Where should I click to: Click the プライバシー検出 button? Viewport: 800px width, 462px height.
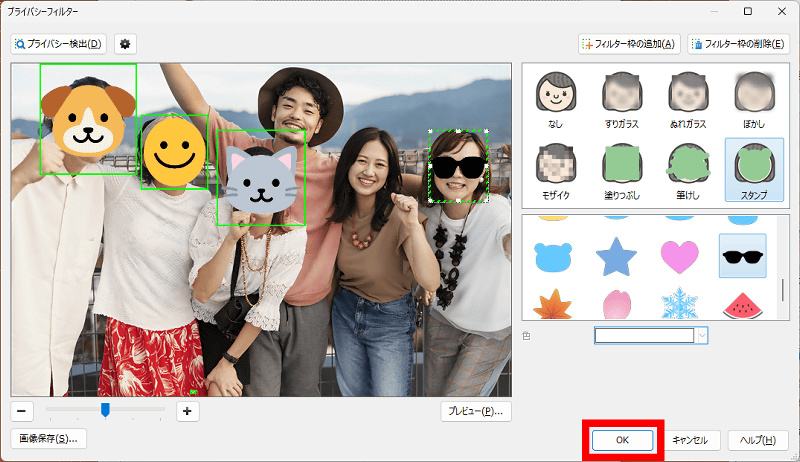click(x=59, y=44)
